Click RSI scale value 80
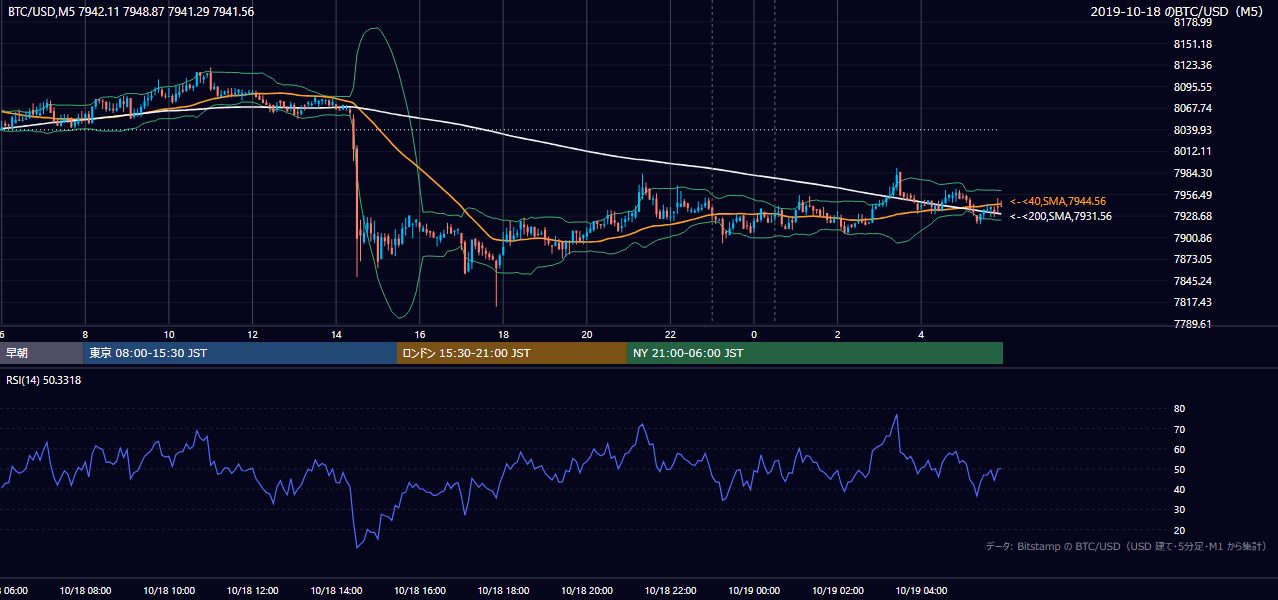This screenshot has width=1278, height=600. tap(1180, 409)
